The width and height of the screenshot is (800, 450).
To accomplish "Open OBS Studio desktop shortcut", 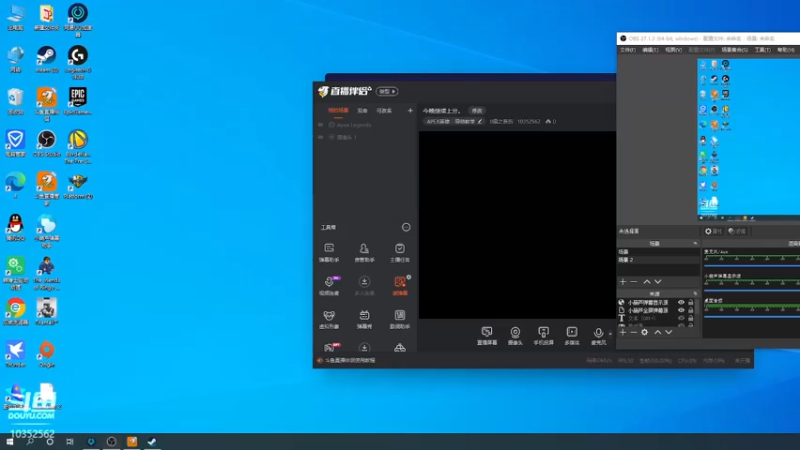I will point(46,143).
